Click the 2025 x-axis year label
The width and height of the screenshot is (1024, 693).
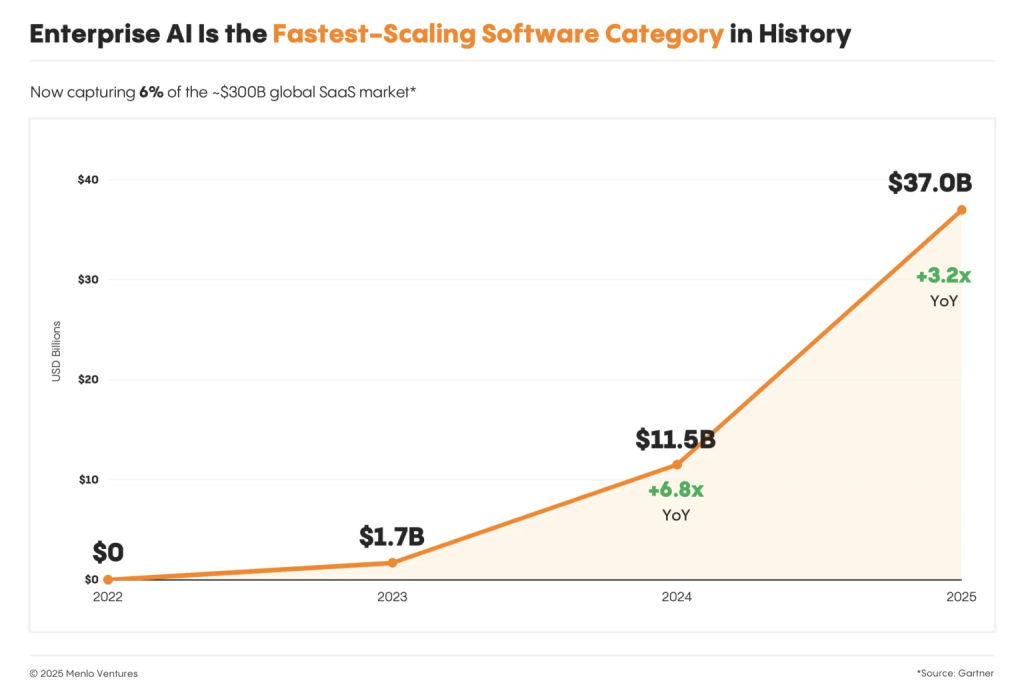[x=961, y=597]
